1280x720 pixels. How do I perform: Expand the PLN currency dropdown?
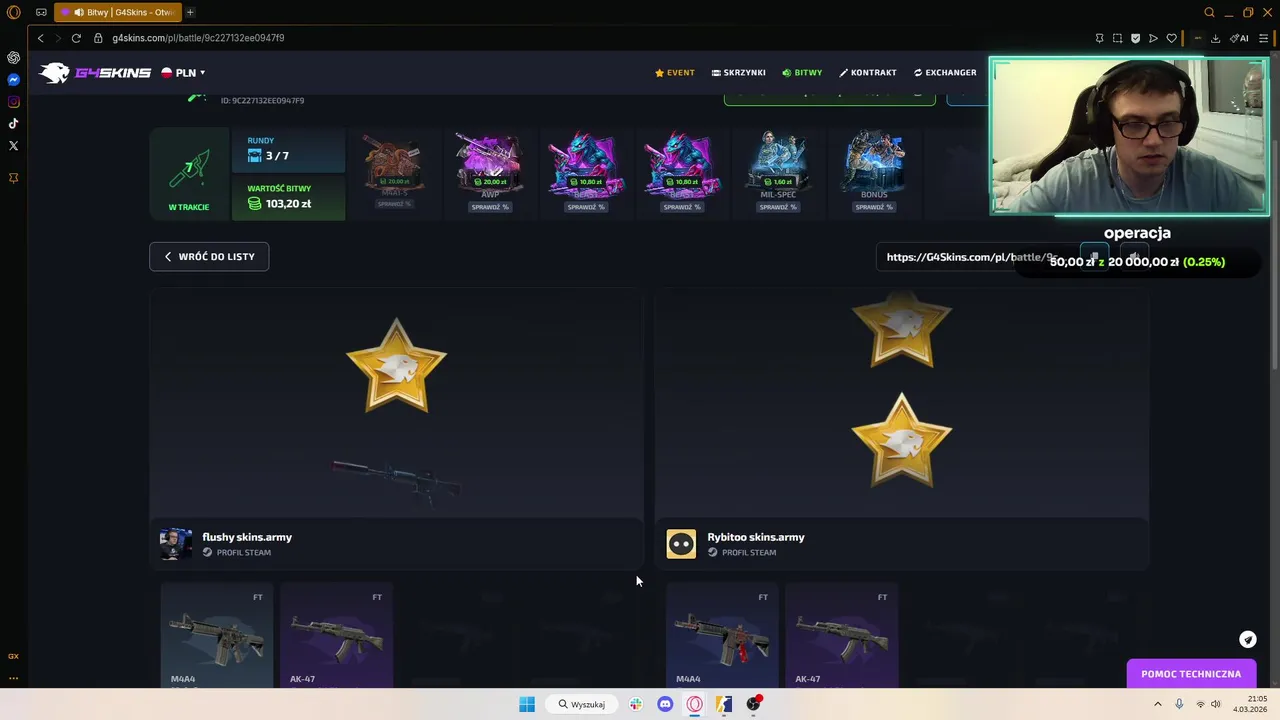[183, 73]
